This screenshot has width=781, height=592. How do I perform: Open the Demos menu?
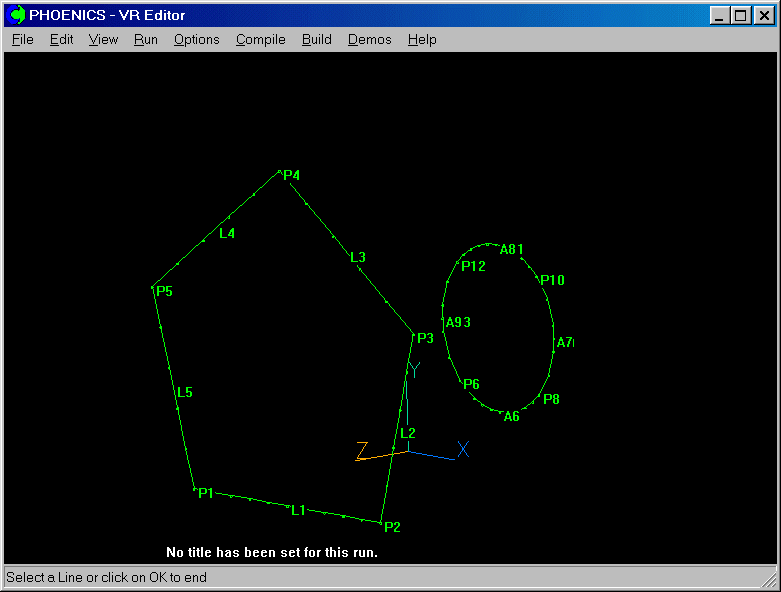pyautogui.click(x=369, y=39)
